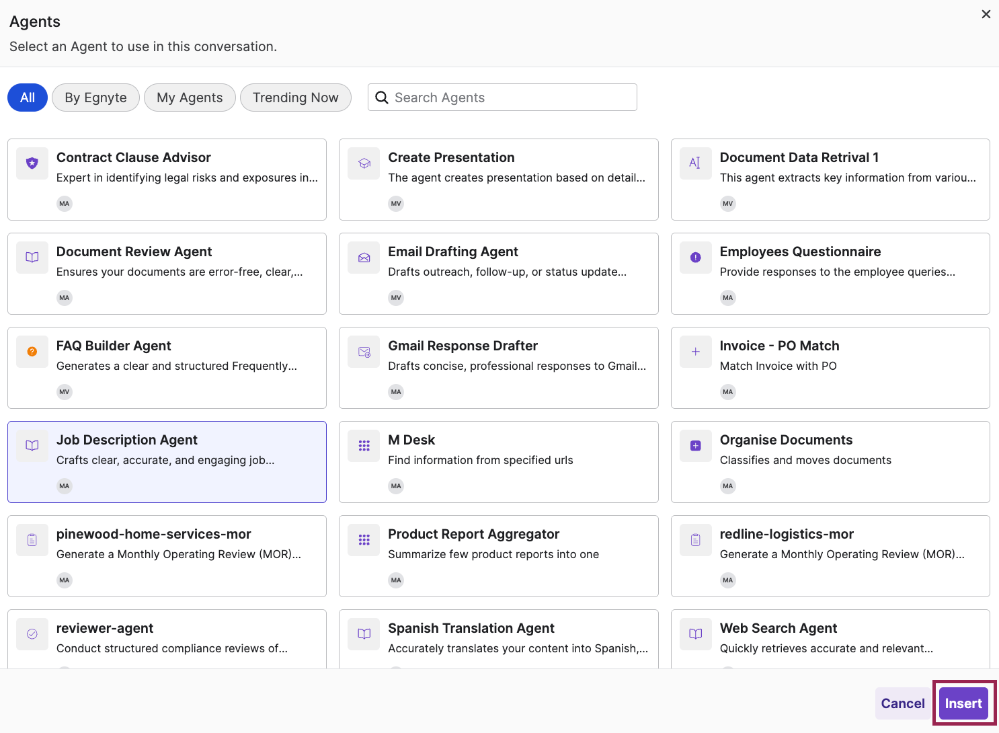This screenshot has width=999, height=733.
Task: Click the Spanish Translation Agent book icon
Action: [x=364, y=634]
